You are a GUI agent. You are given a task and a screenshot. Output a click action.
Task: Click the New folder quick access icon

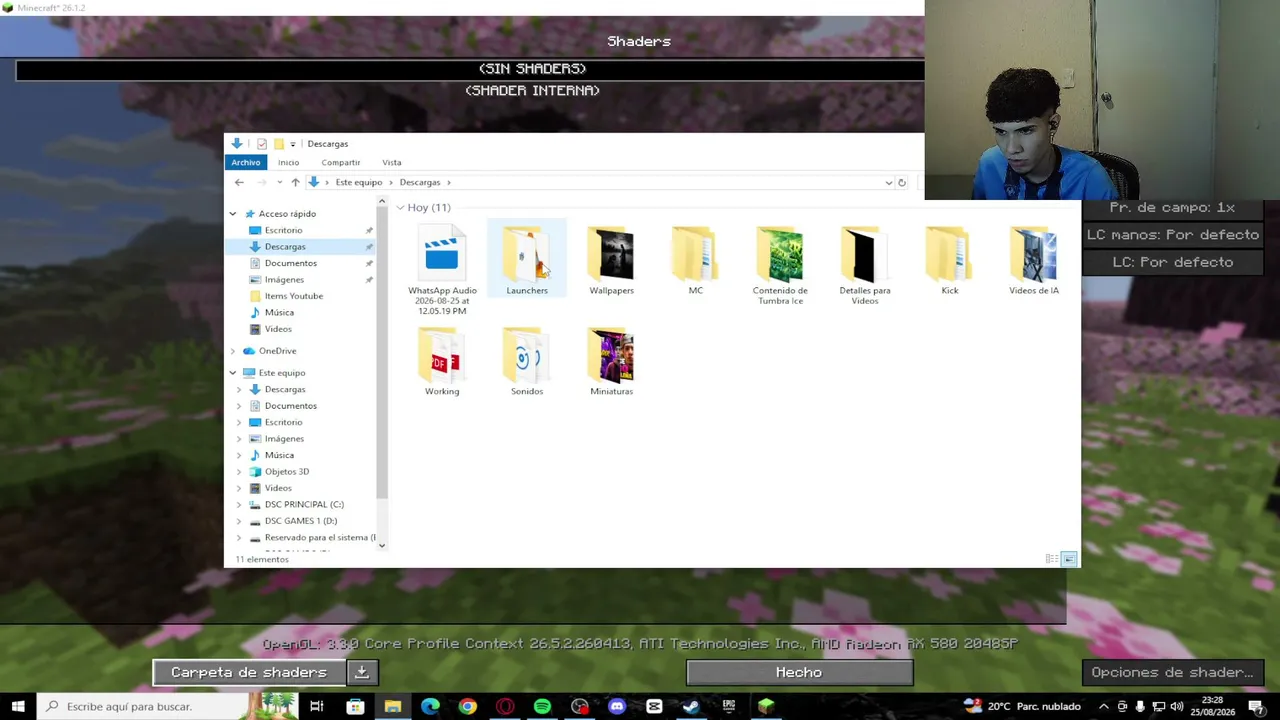pyautogui.click(x=278, y=144)
